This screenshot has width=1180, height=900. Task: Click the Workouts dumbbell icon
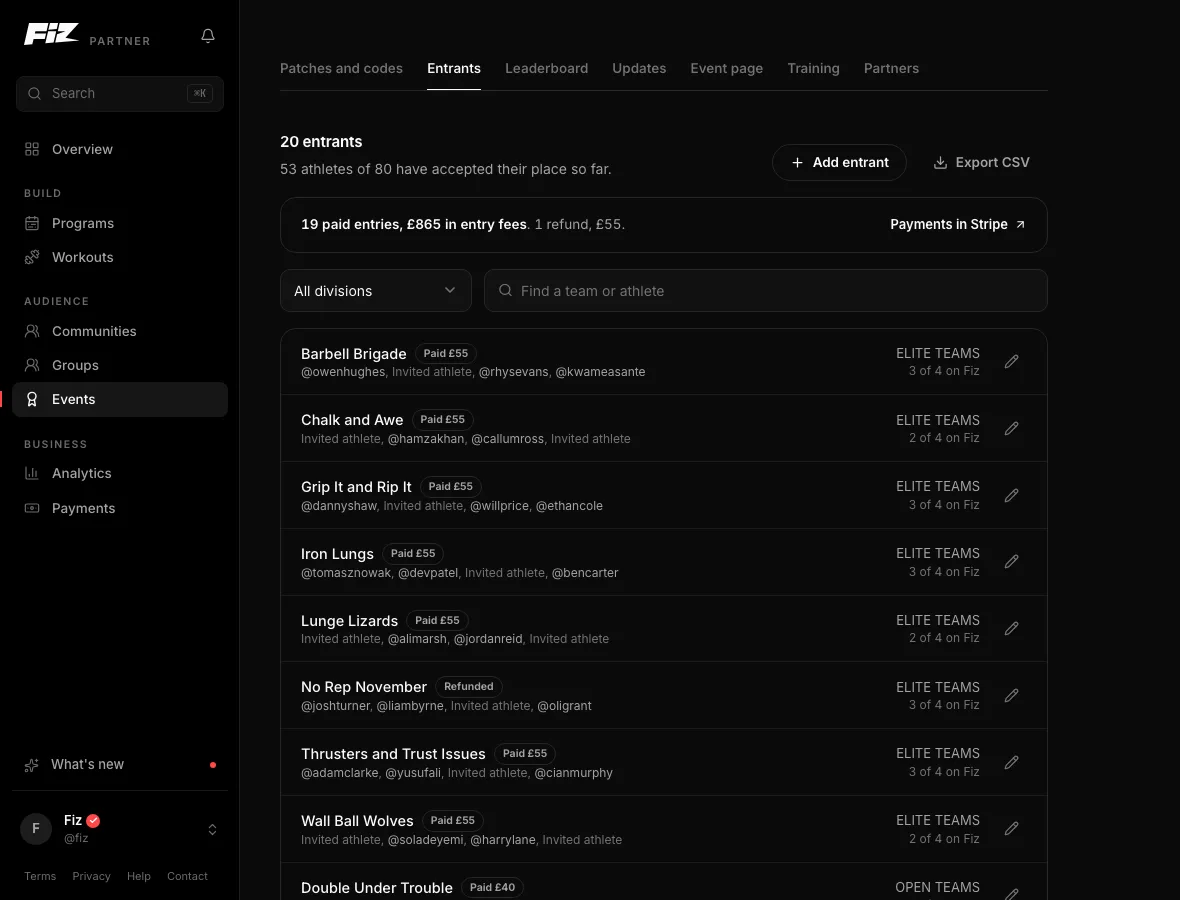[32, 257]
